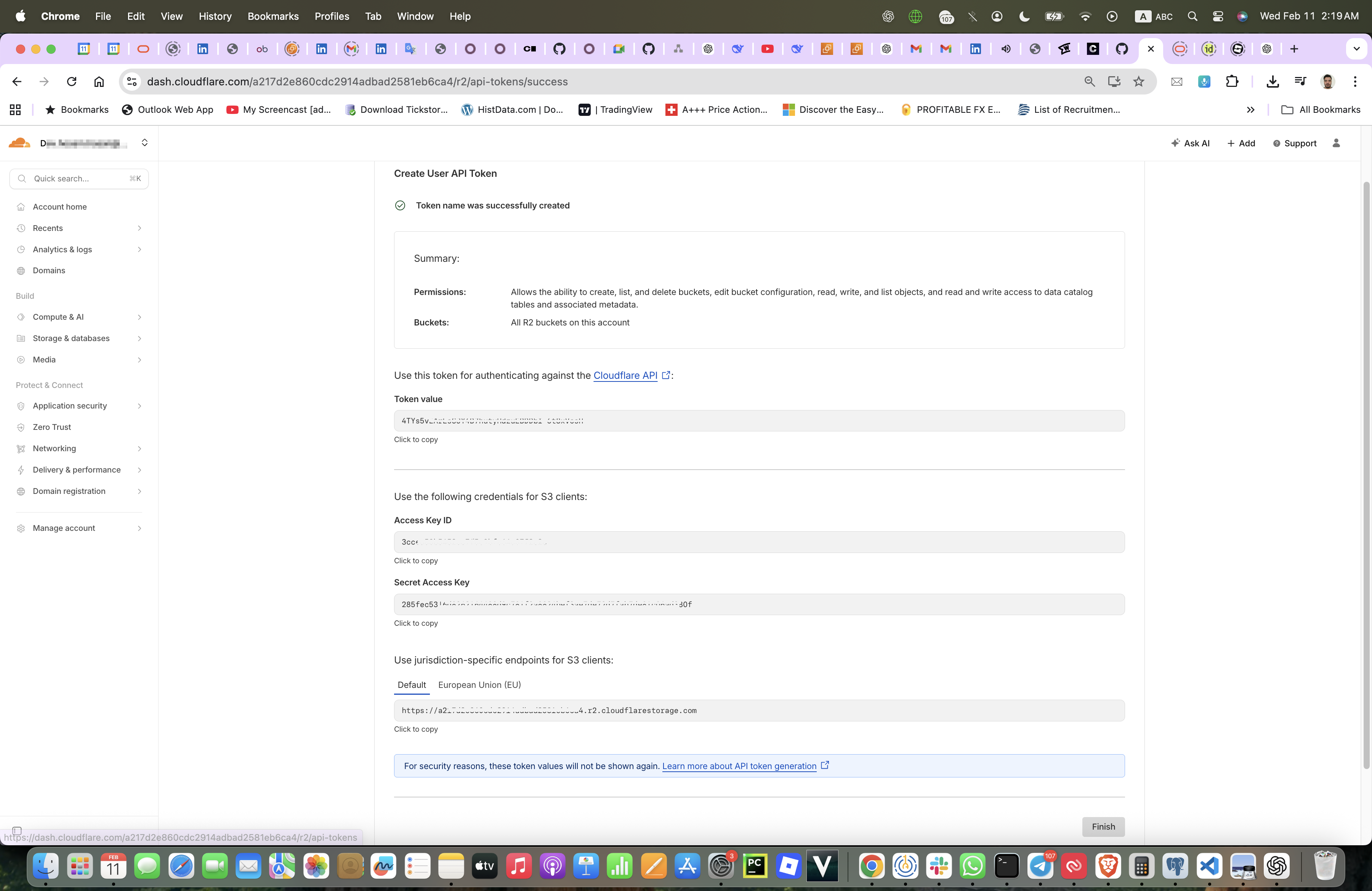Image resolution: width=1372 pixels, height=891 pixels.
Task: Click the Chrome downloads icon
Action: point(1272,82)
